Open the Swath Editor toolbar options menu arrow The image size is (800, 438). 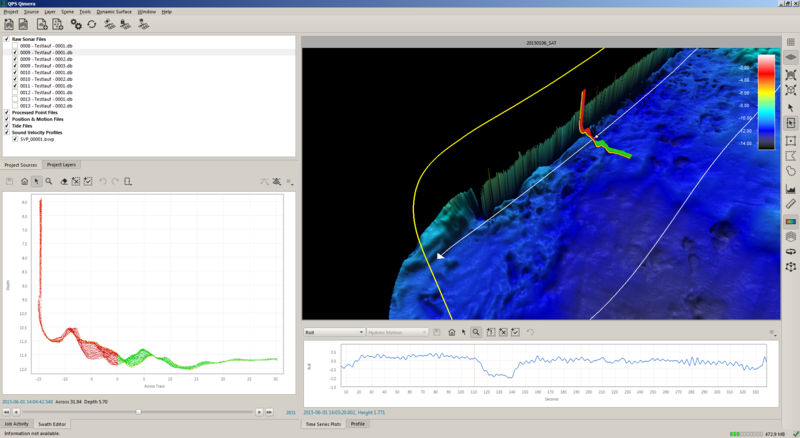click(290, 182)
